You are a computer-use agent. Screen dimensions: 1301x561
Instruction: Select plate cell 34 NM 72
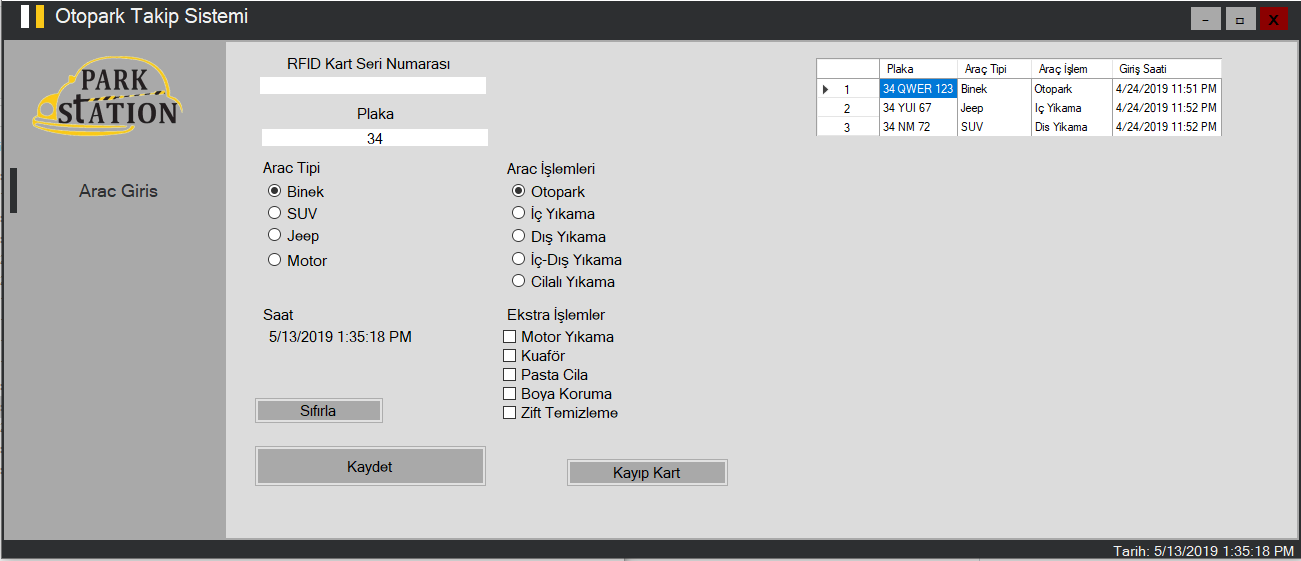[x=918, y=127]
